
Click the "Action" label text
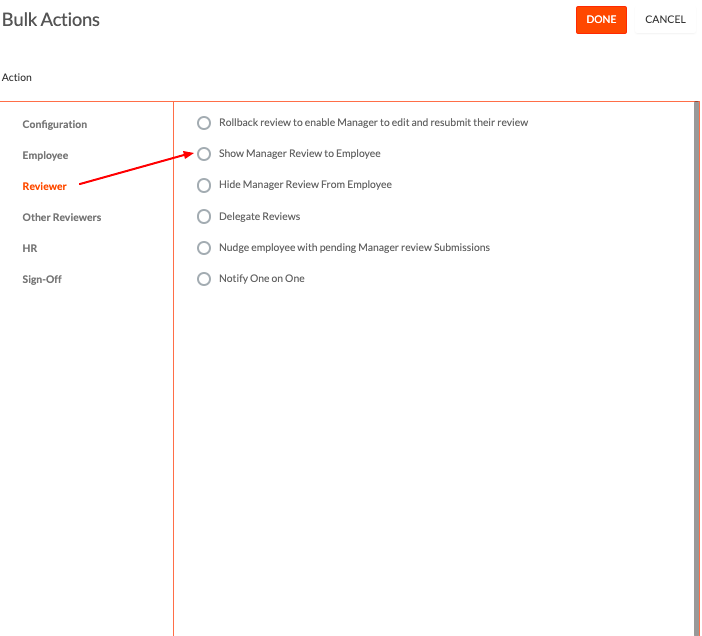(17, 77)
